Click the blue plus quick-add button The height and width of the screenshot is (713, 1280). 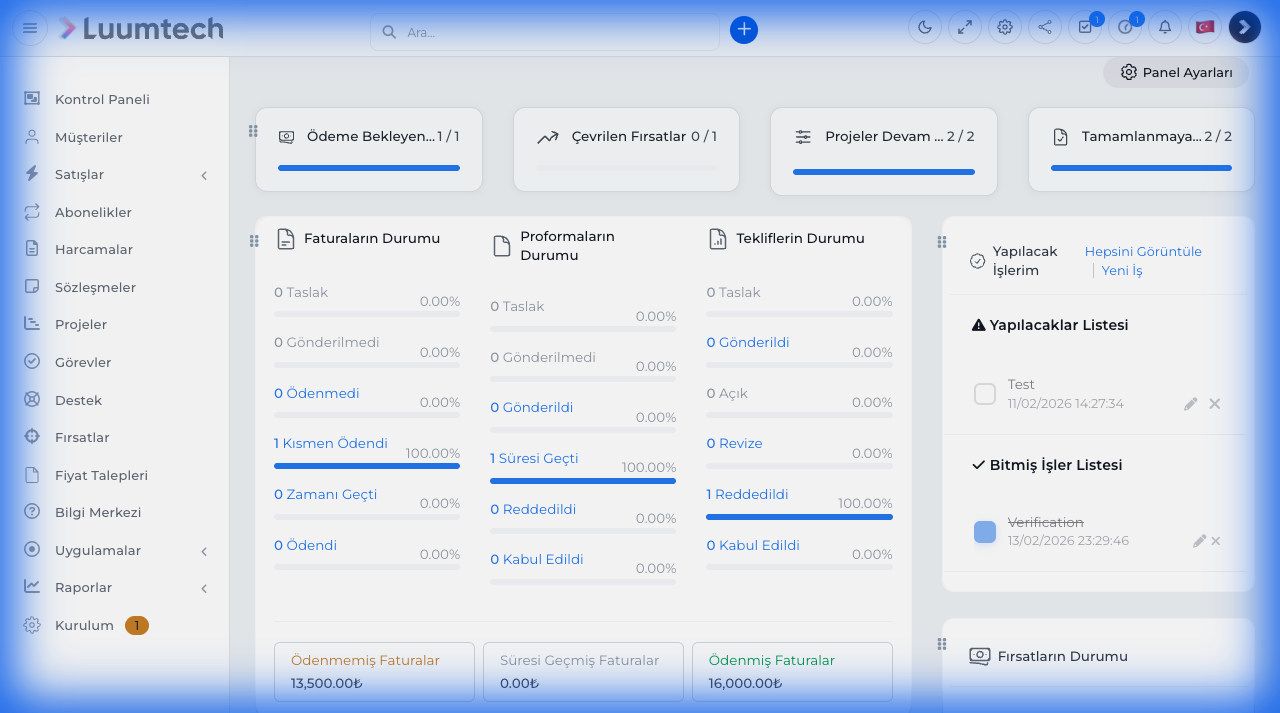[x=743, y=30]
